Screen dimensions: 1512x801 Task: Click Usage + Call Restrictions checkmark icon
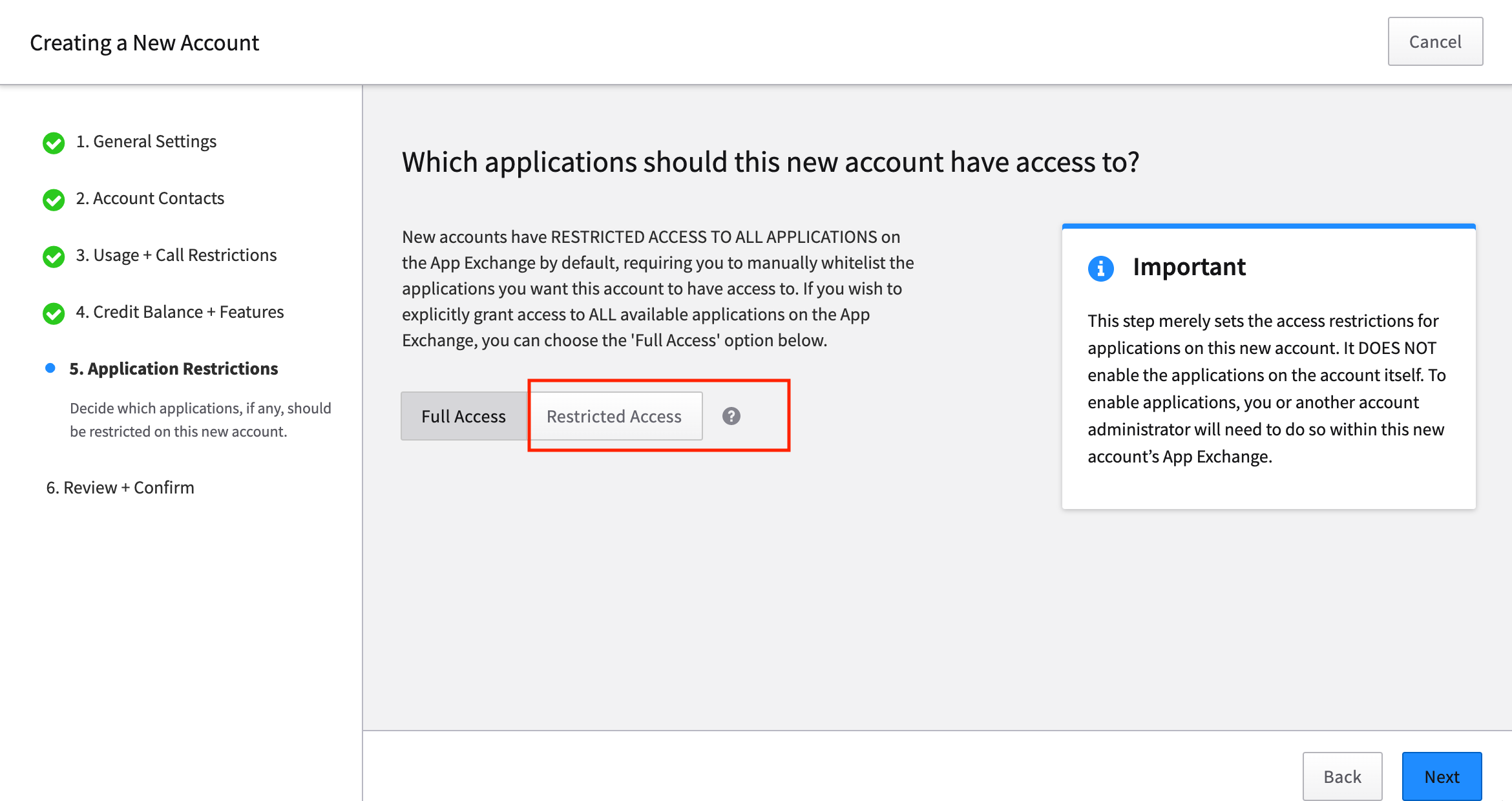pyautogui.click(x=54, y=256)
